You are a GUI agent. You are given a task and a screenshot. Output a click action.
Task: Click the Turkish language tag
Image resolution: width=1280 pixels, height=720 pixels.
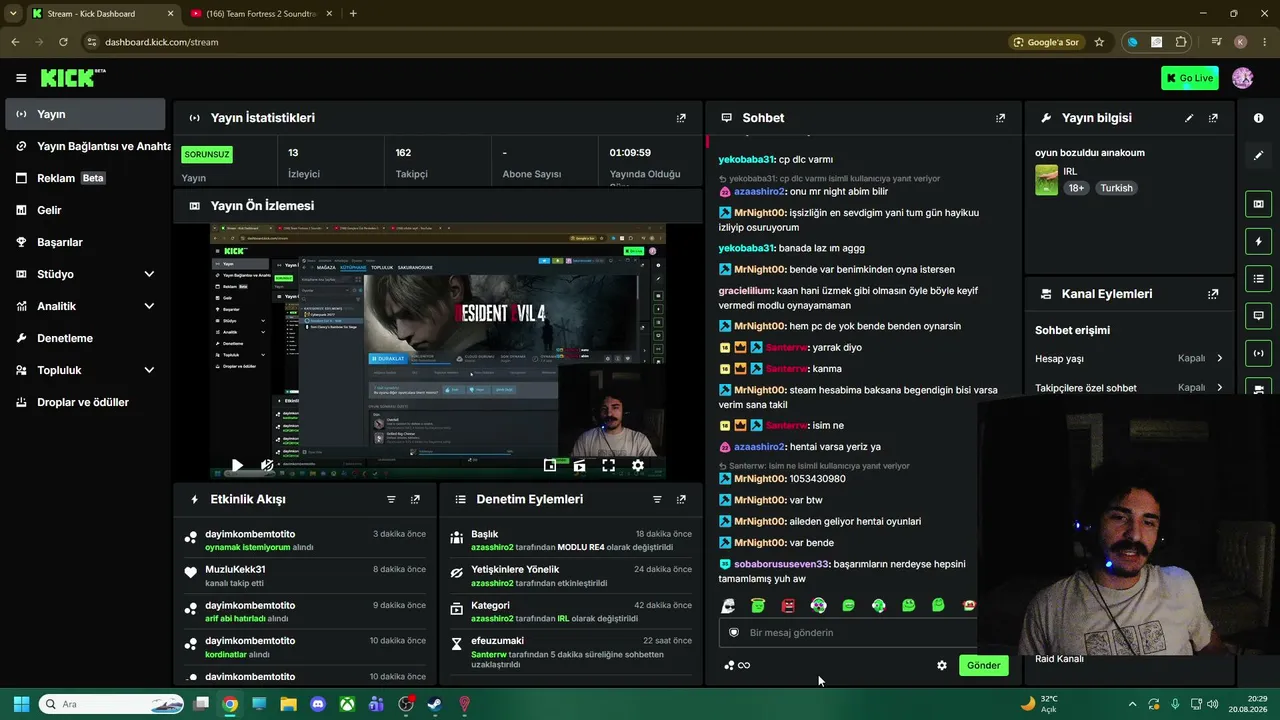point(1116,188)
